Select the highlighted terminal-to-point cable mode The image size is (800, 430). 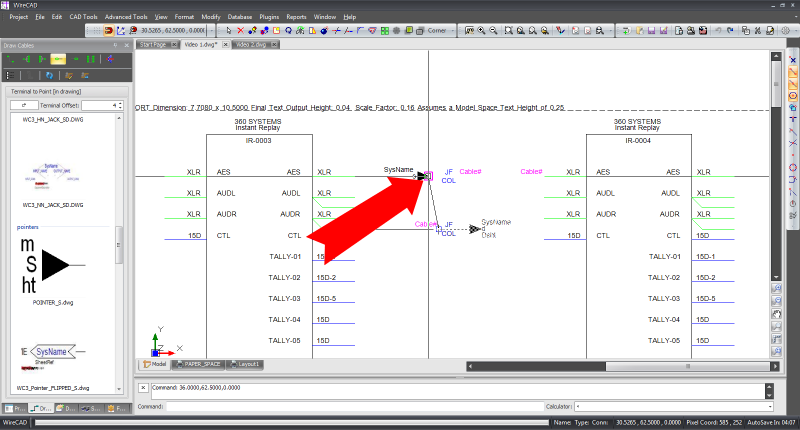click(x=58, y=59)
